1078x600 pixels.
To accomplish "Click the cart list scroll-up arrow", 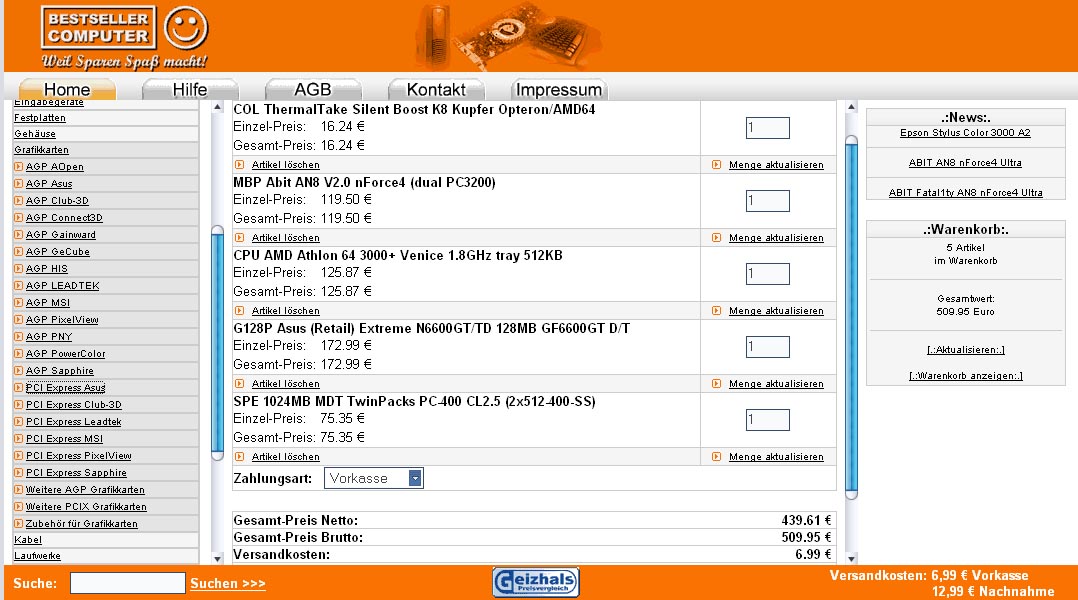I will tap(851, 107).
